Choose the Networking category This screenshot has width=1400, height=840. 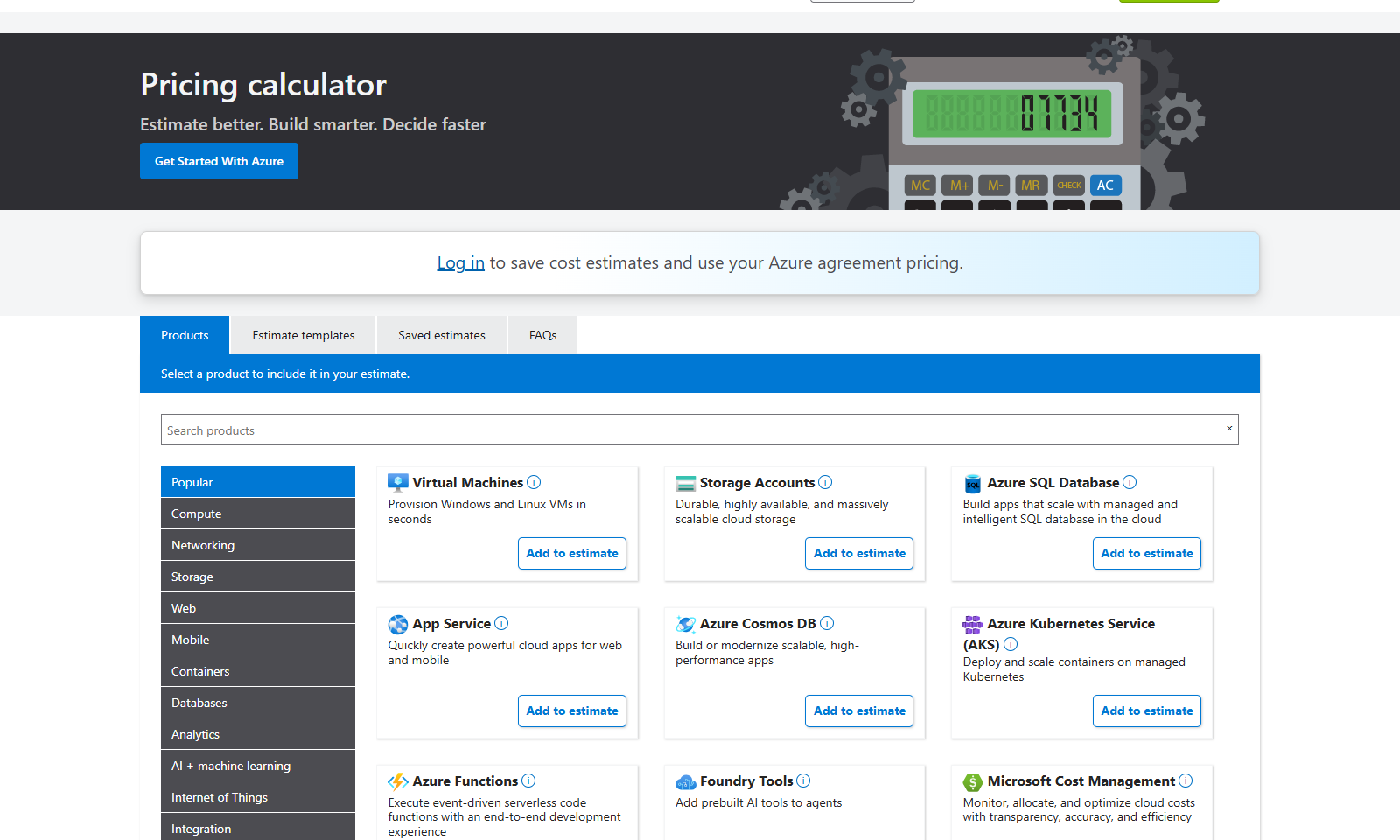(x=258, y=545)
